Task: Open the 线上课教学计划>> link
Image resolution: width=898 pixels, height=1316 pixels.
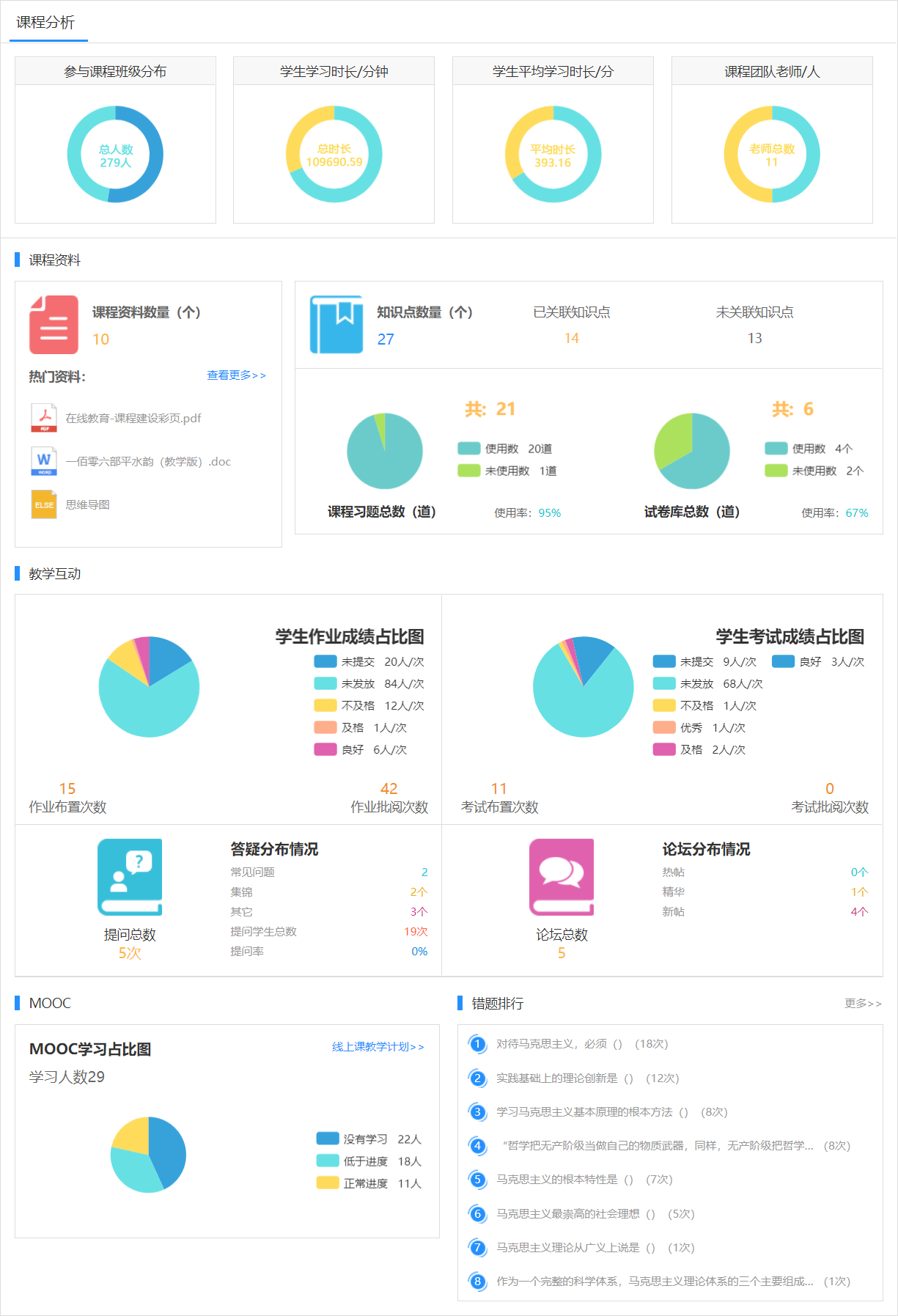Action: pos(378,1047)
